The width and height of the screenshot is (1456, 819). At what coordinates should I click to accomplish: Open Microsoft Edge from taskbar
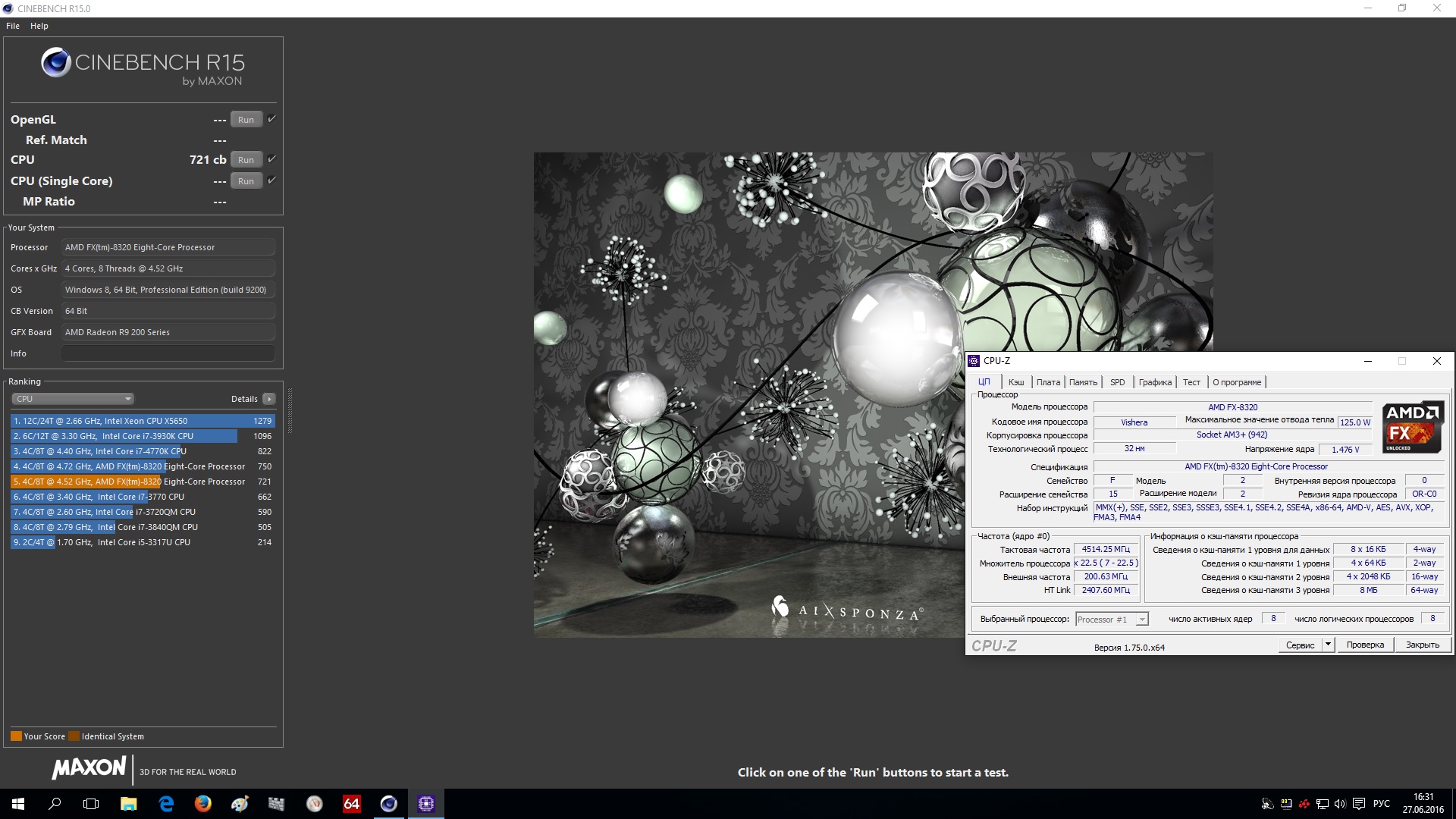coord(166,804)
